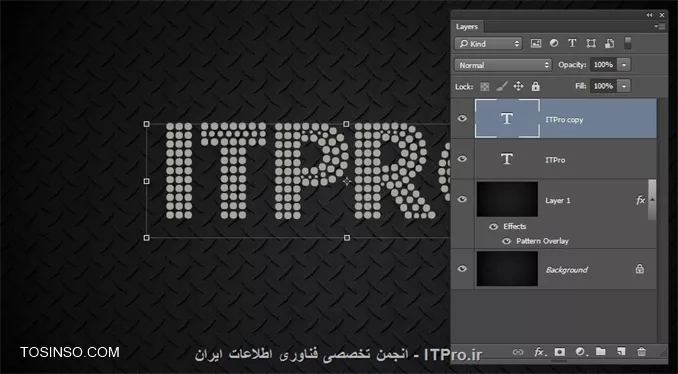Open the Fill slider arrow
678x374 pixels.
click(x=624, y=86)
